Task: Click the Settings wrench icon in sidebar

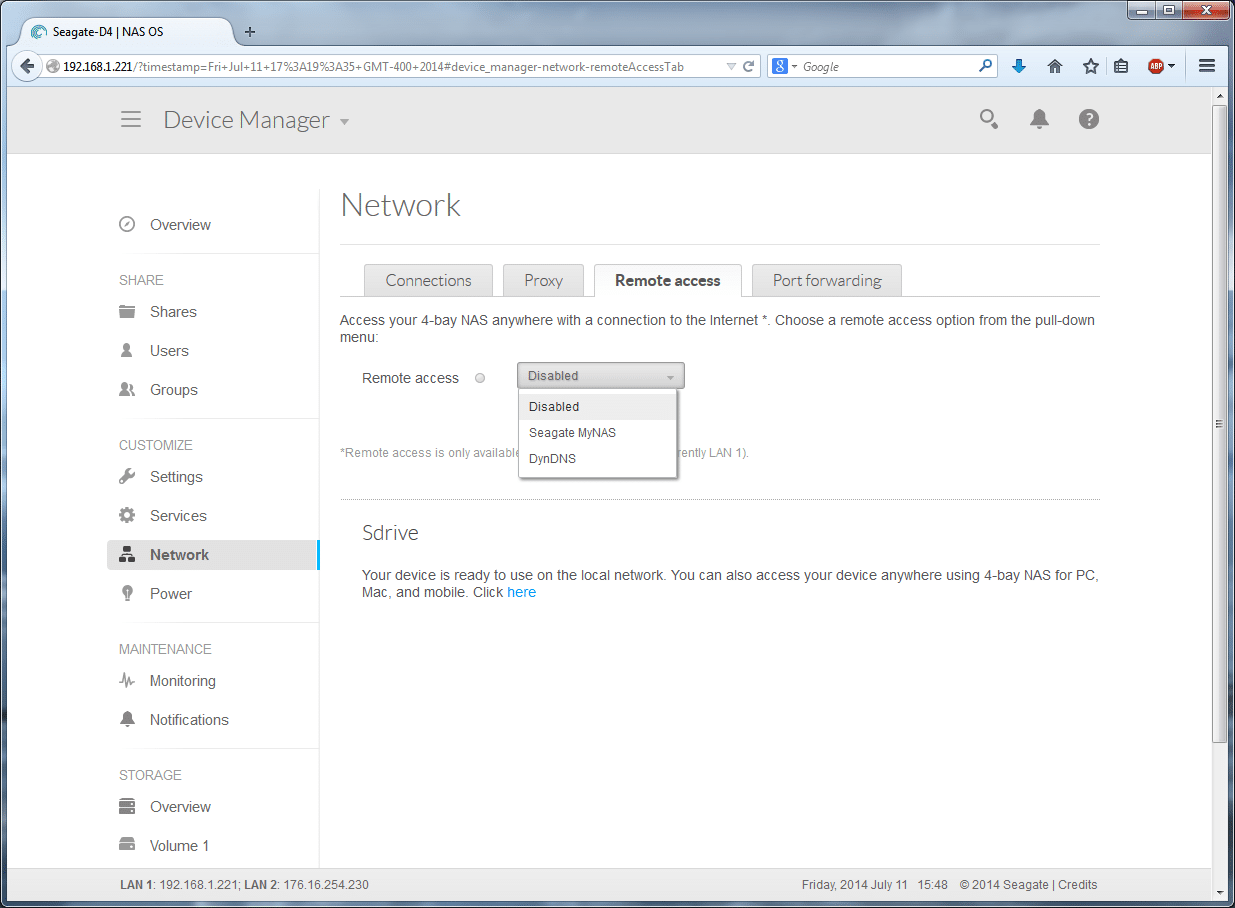Action: [127, 476]
